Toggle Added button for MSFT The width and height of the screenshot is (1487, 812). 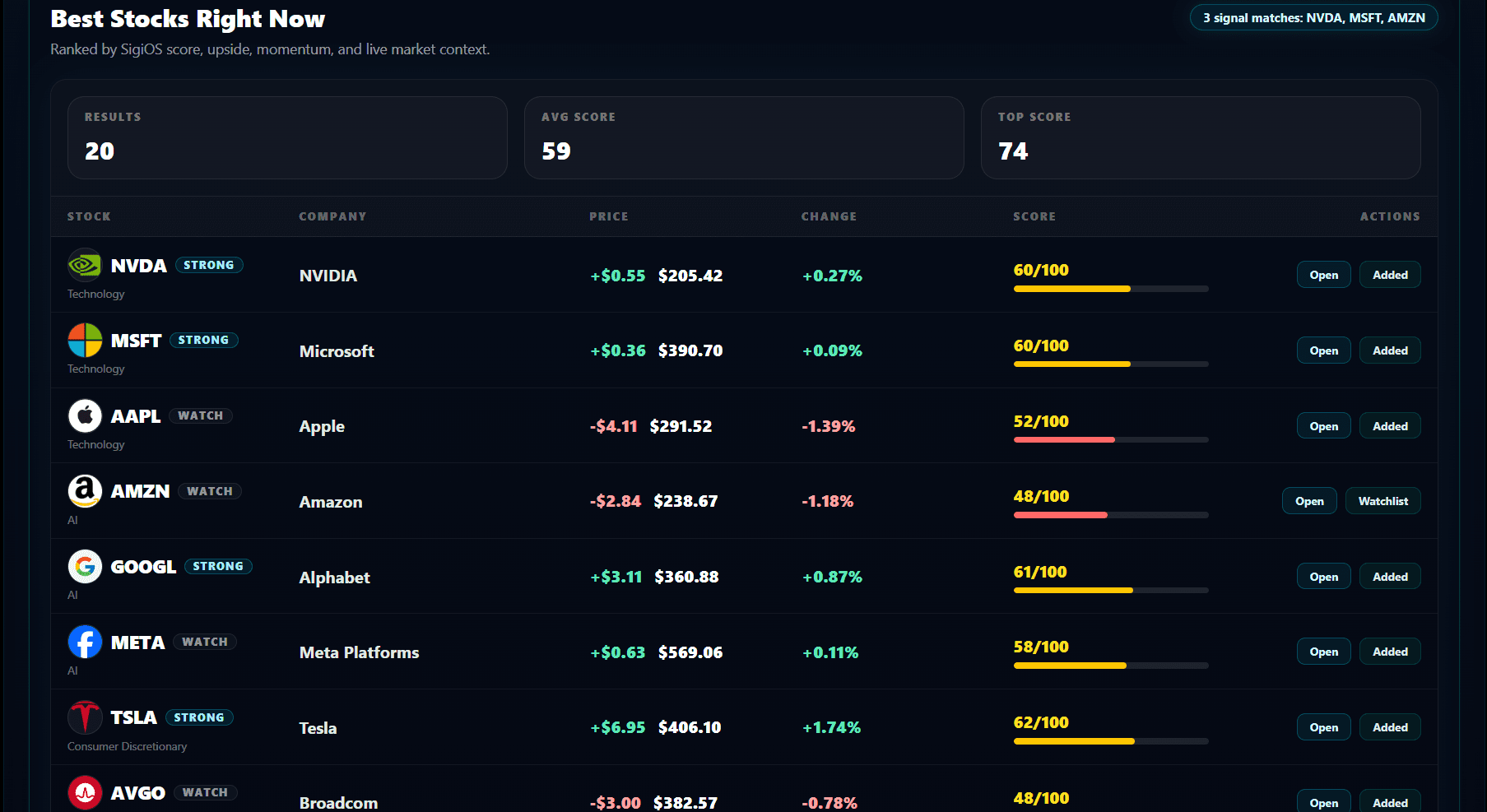(1390, 350)
